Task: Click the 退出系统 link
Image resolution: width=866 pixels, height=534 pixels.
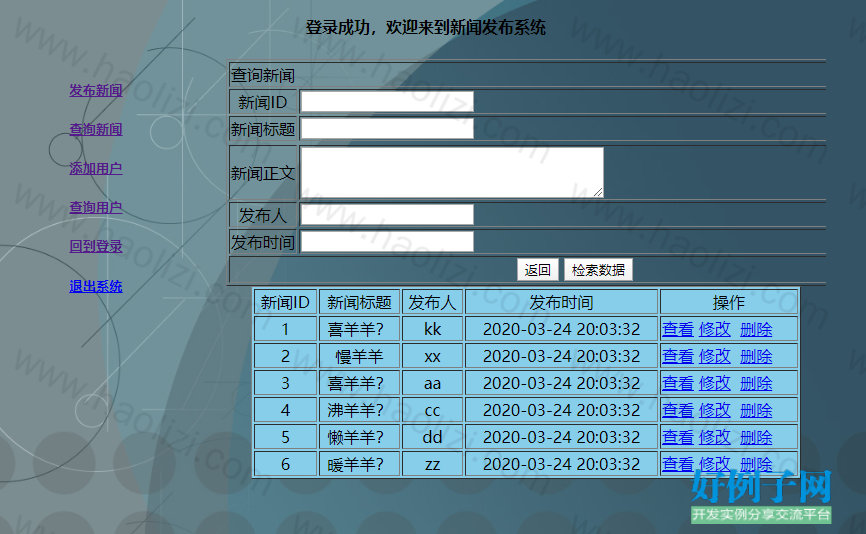Action: click(96, 286)
